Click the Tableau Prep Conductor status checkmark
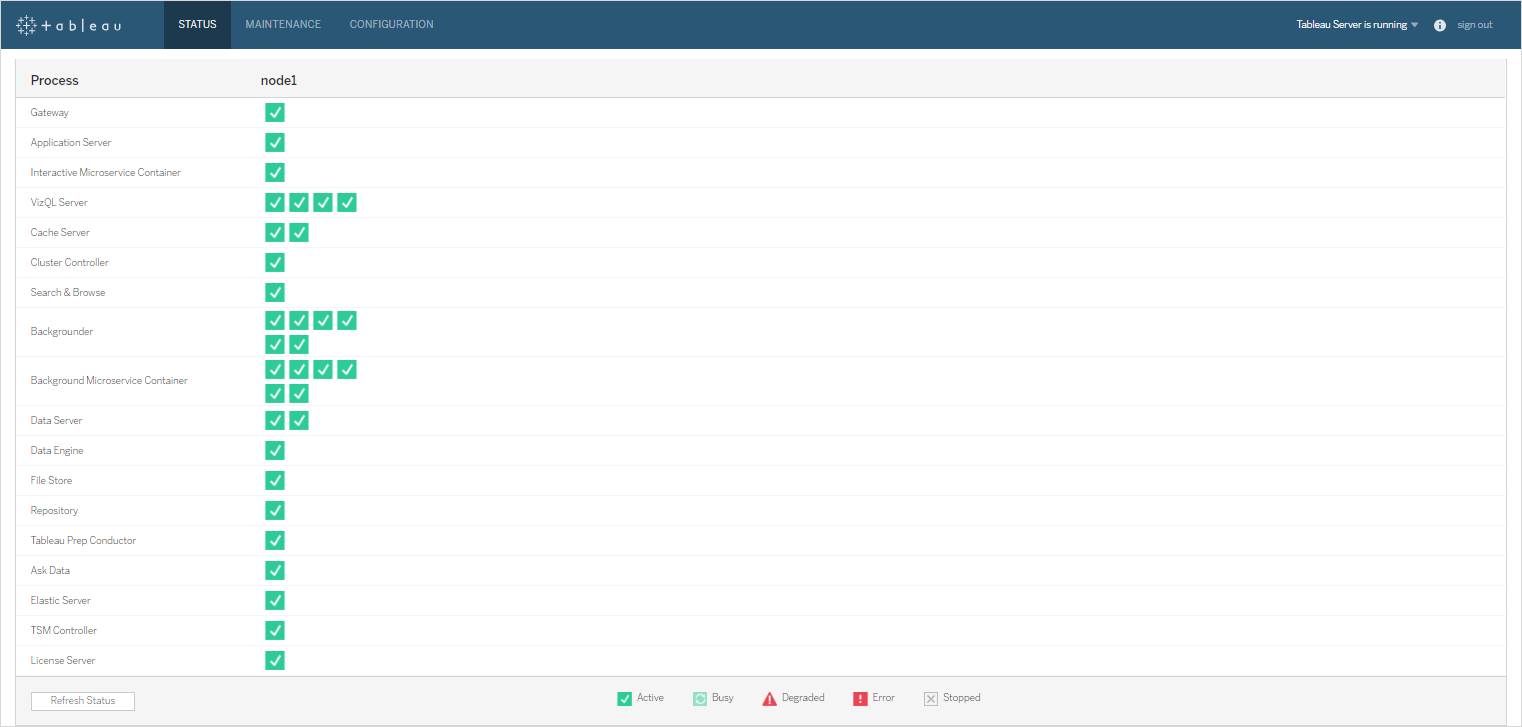The image size is (1522, 727). (275, 540)
